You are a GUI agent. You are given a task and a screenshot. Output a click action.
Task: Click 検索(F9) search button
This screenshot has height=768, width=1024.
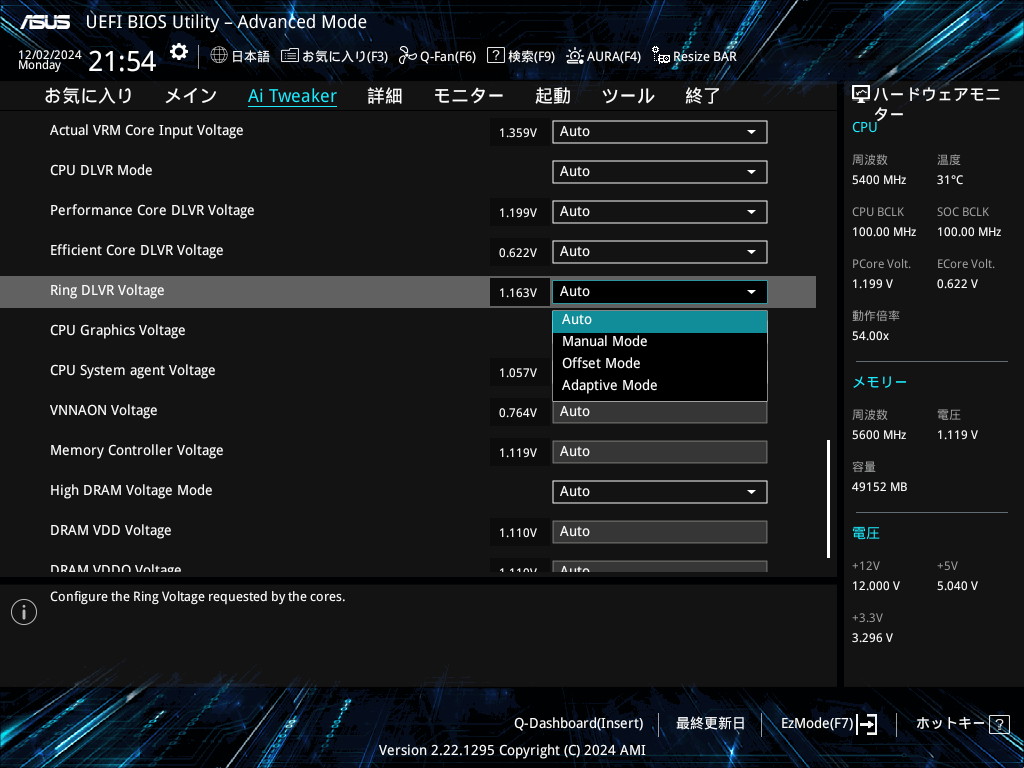532,56
